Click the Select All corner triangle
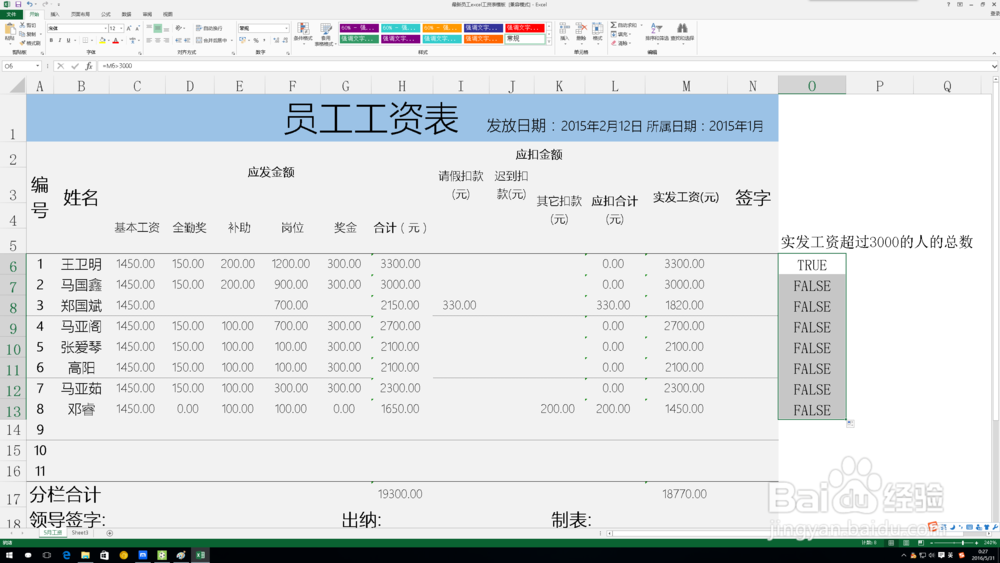Screen dimensions: 1000x563 17,85
